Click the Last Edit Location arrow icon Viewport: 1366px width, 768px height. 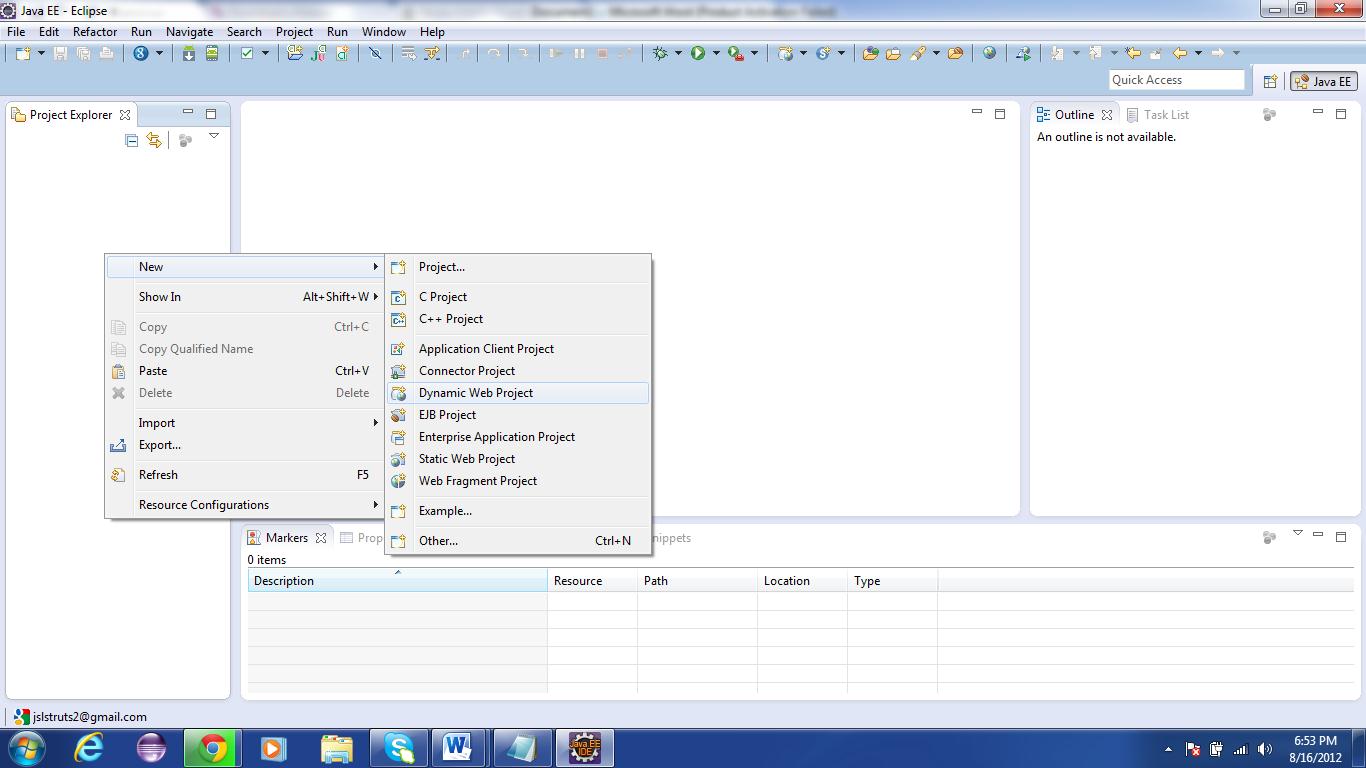pyautogui.click(x=1133, y=54)
